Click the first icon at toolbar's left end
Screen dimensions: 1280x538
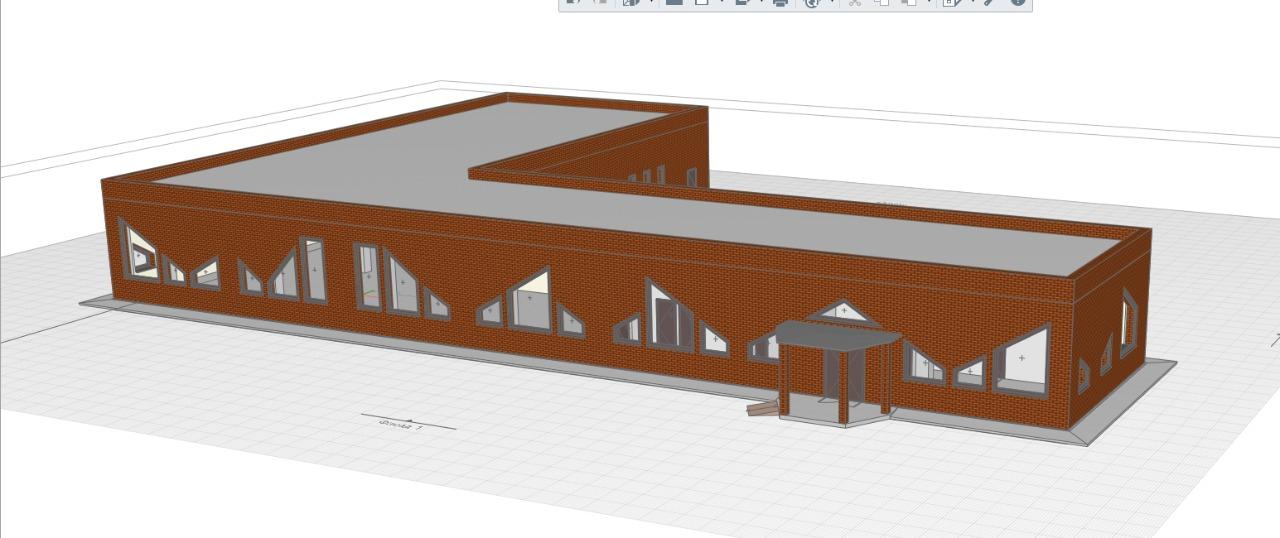click(x=573, y=3)
